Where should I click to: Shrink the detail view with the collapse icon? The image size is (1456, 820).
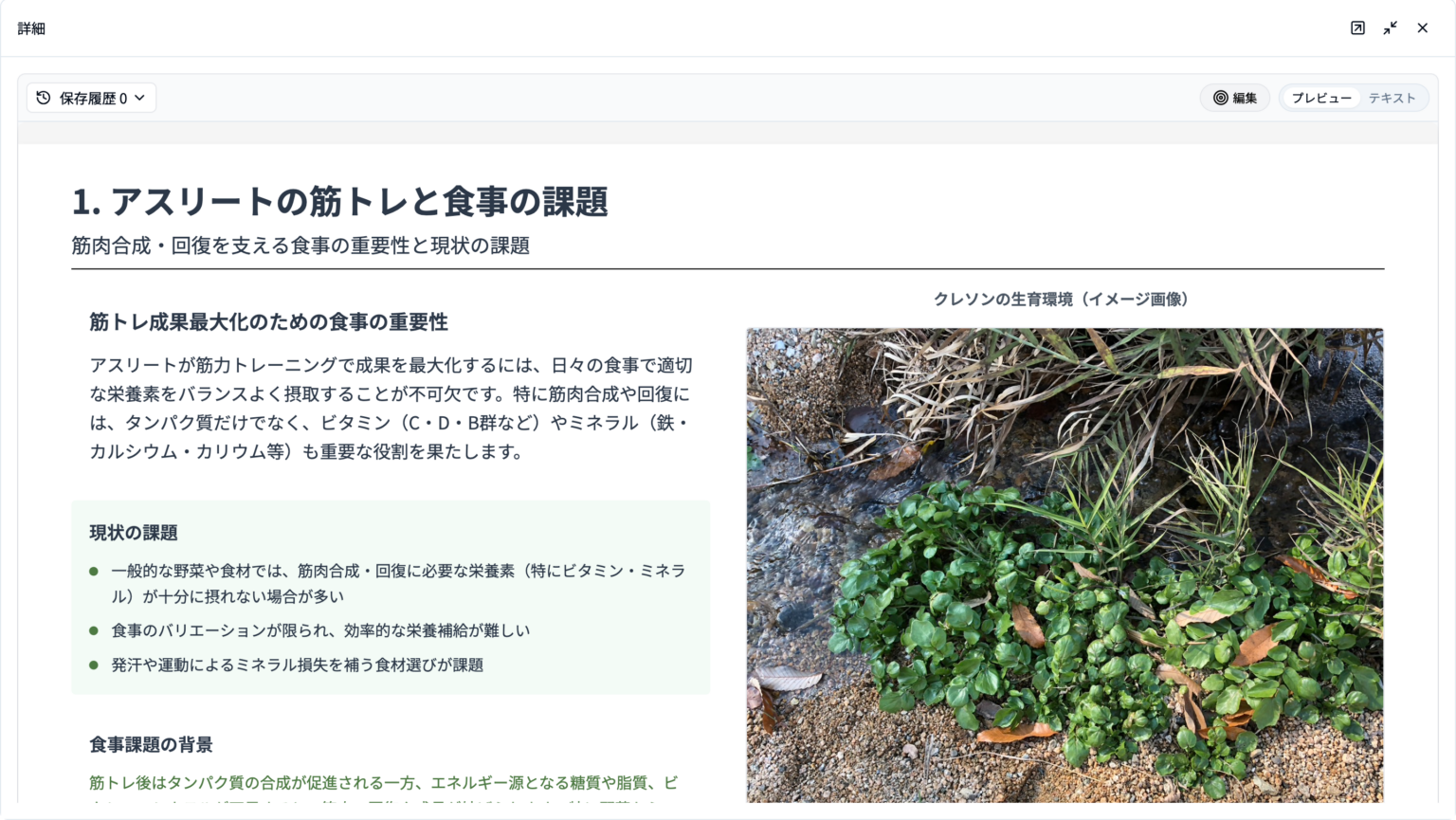[1390, 27]
